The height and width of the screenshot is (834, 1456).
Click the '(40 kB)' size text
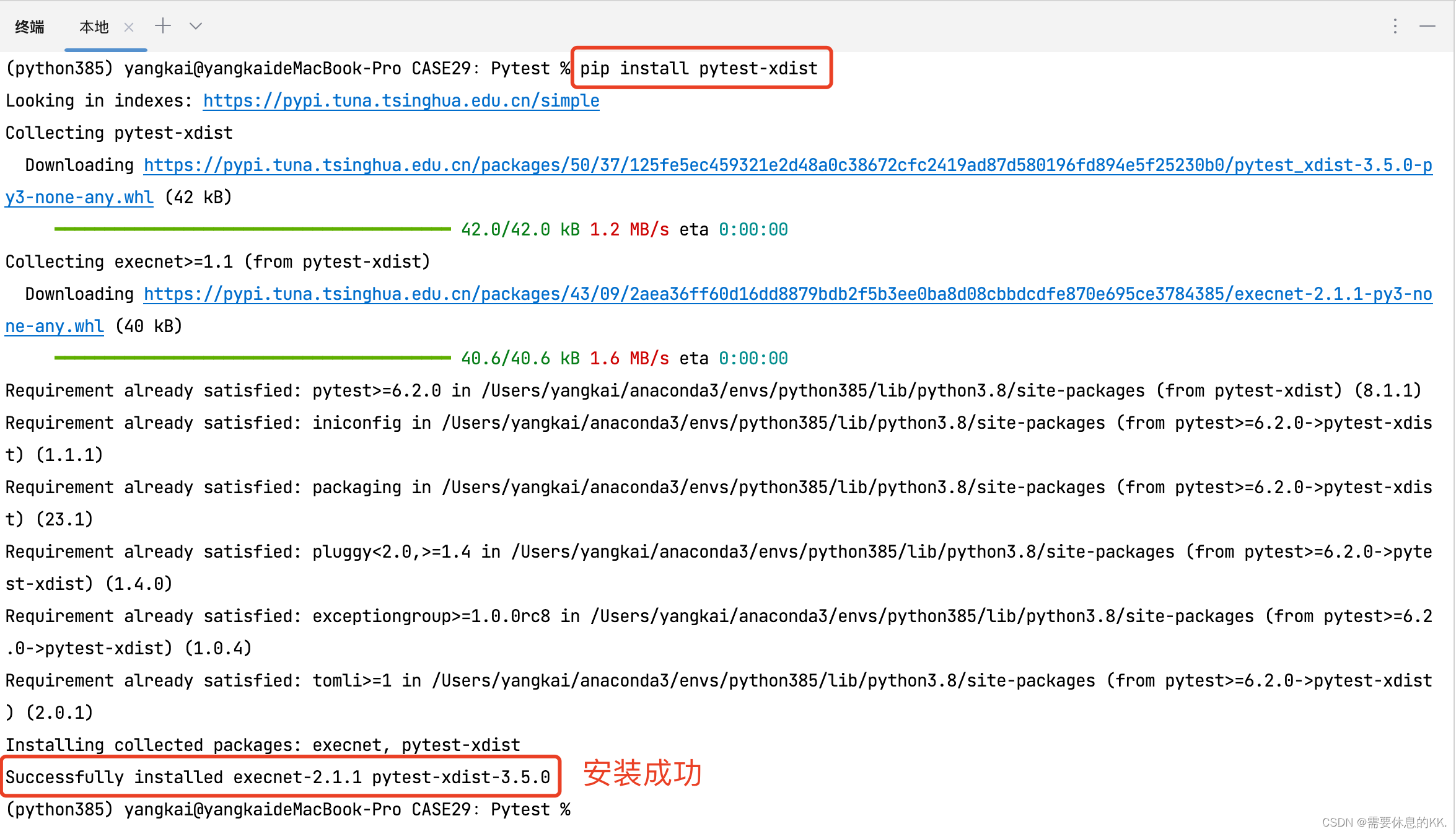point(149,326)
